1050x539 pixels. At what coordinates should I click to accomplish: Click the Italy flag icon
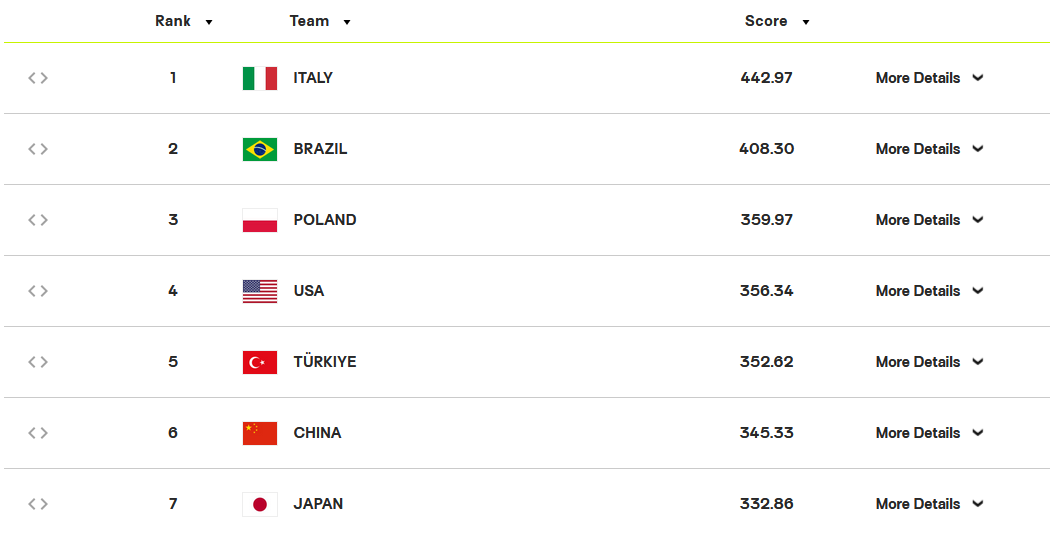[260, 78]
